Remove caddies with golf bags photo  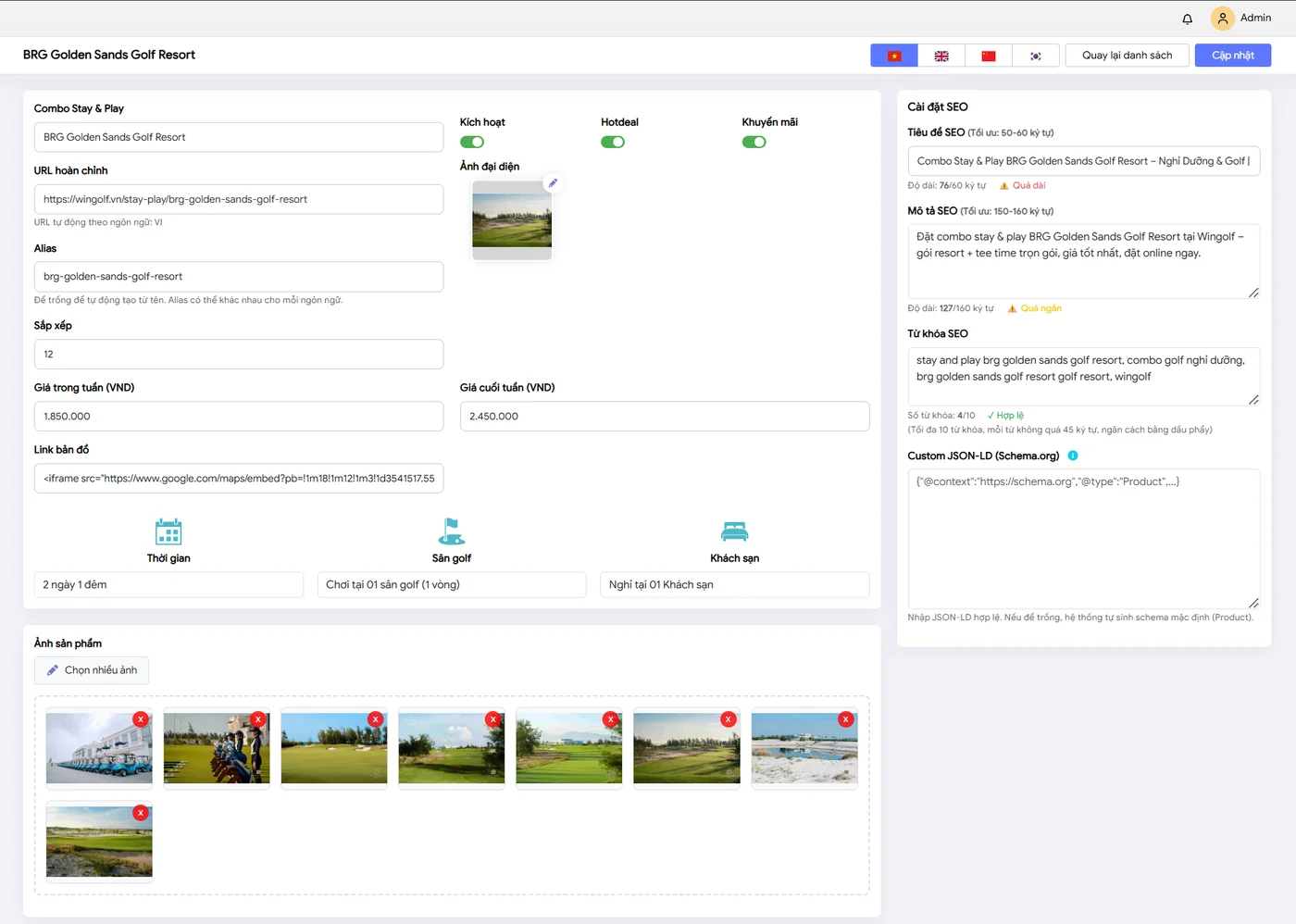point(258,718)
